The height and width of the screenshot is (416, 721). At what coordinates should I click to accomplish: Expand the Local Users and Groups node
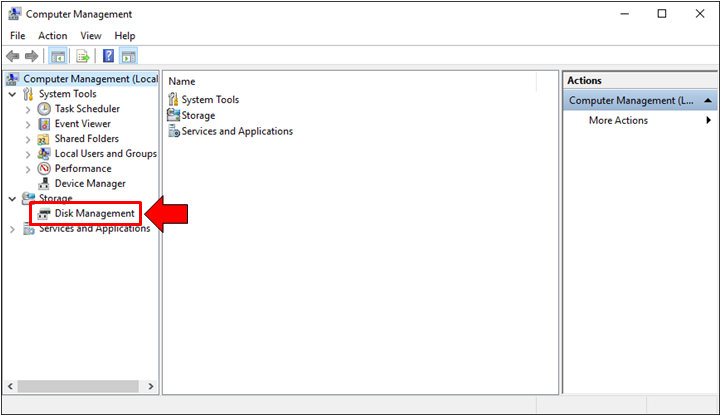(x=28, y=154)
